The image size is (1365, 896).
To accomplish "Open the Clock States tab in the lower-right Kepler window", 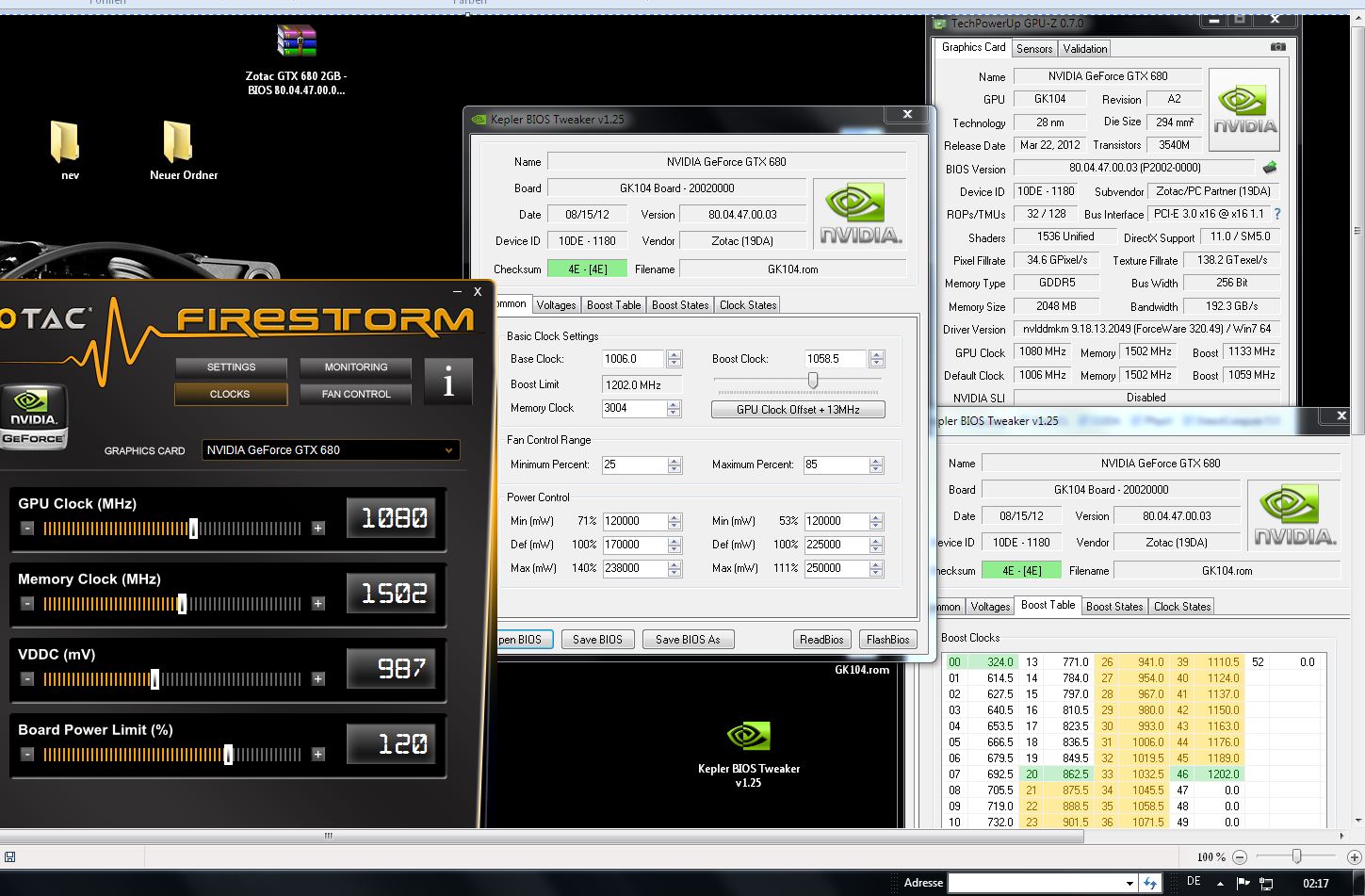I will pyautogui.click(x=1182, y=607).
